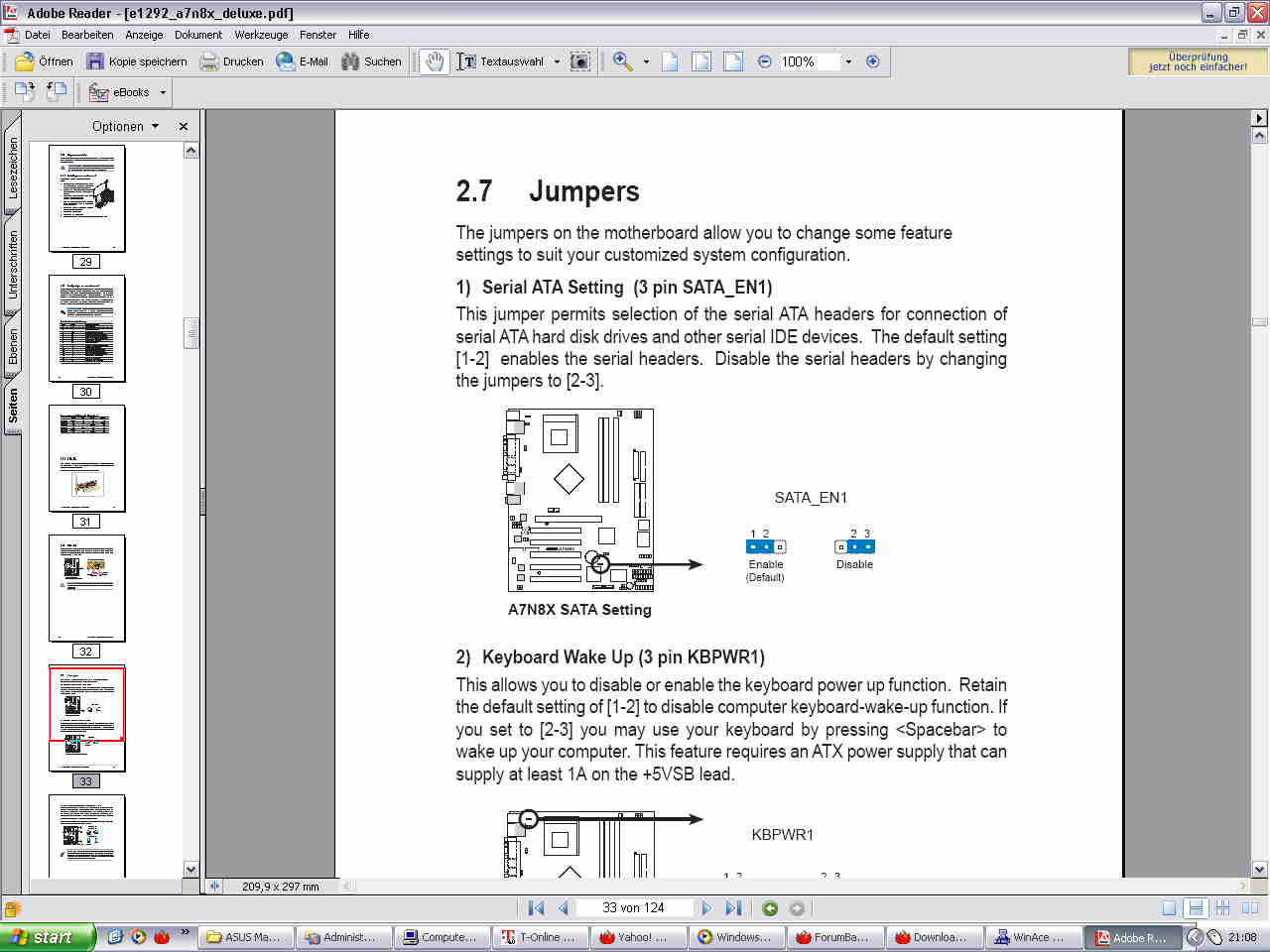Click the Windows start button

(x=48, y=937)
